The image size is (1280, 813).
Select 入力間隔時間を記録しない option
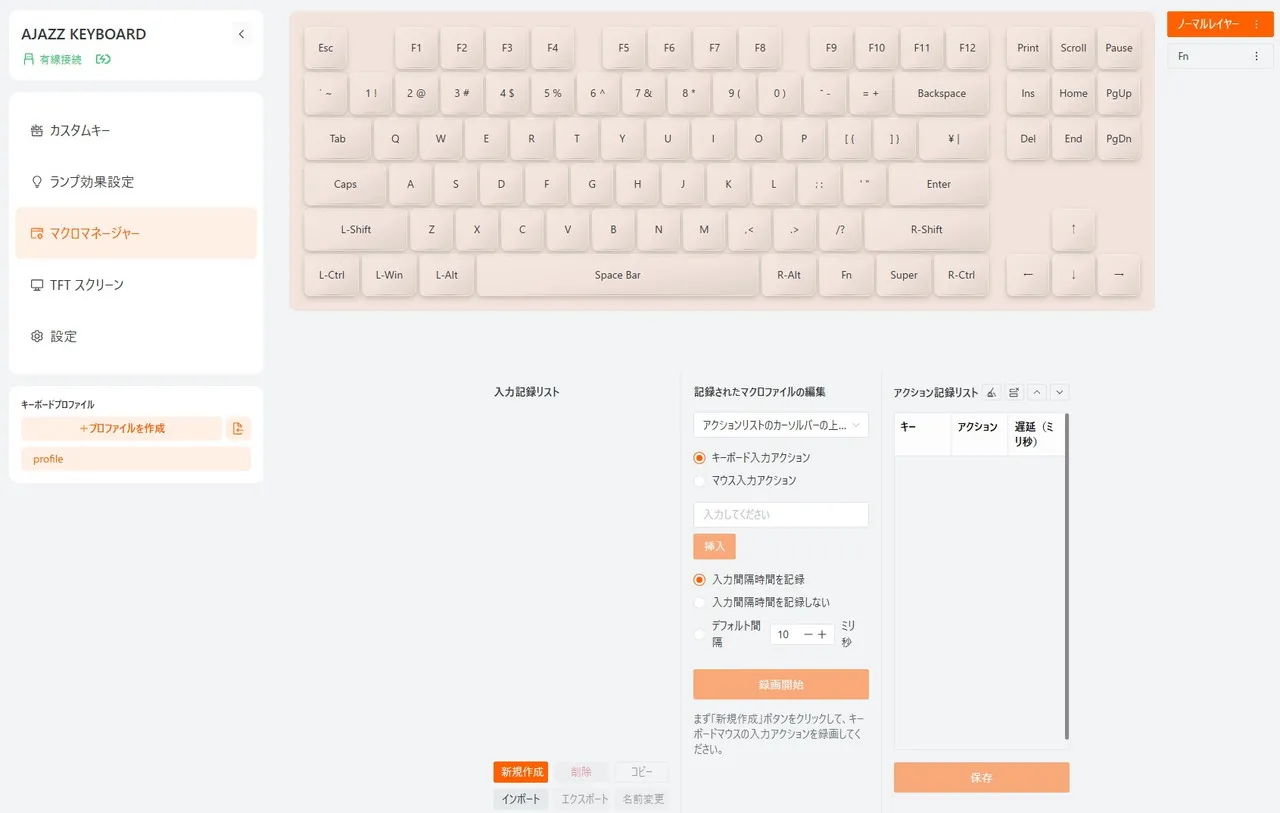700,603
